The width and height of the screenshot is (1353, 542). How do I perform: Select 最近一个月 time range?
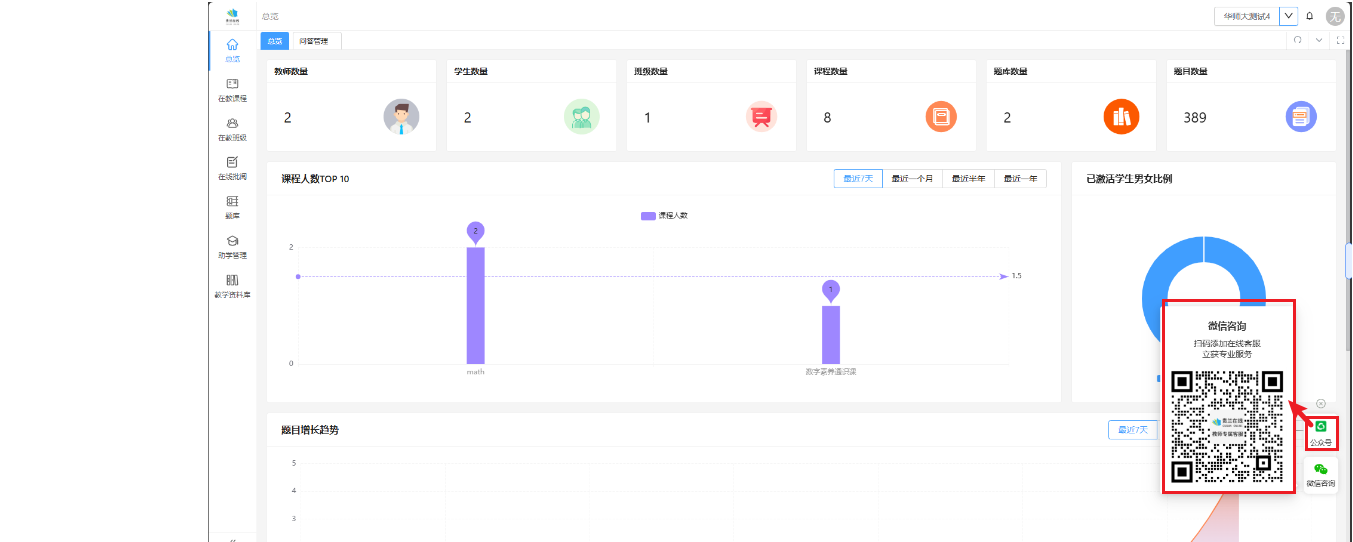[912, 179]
